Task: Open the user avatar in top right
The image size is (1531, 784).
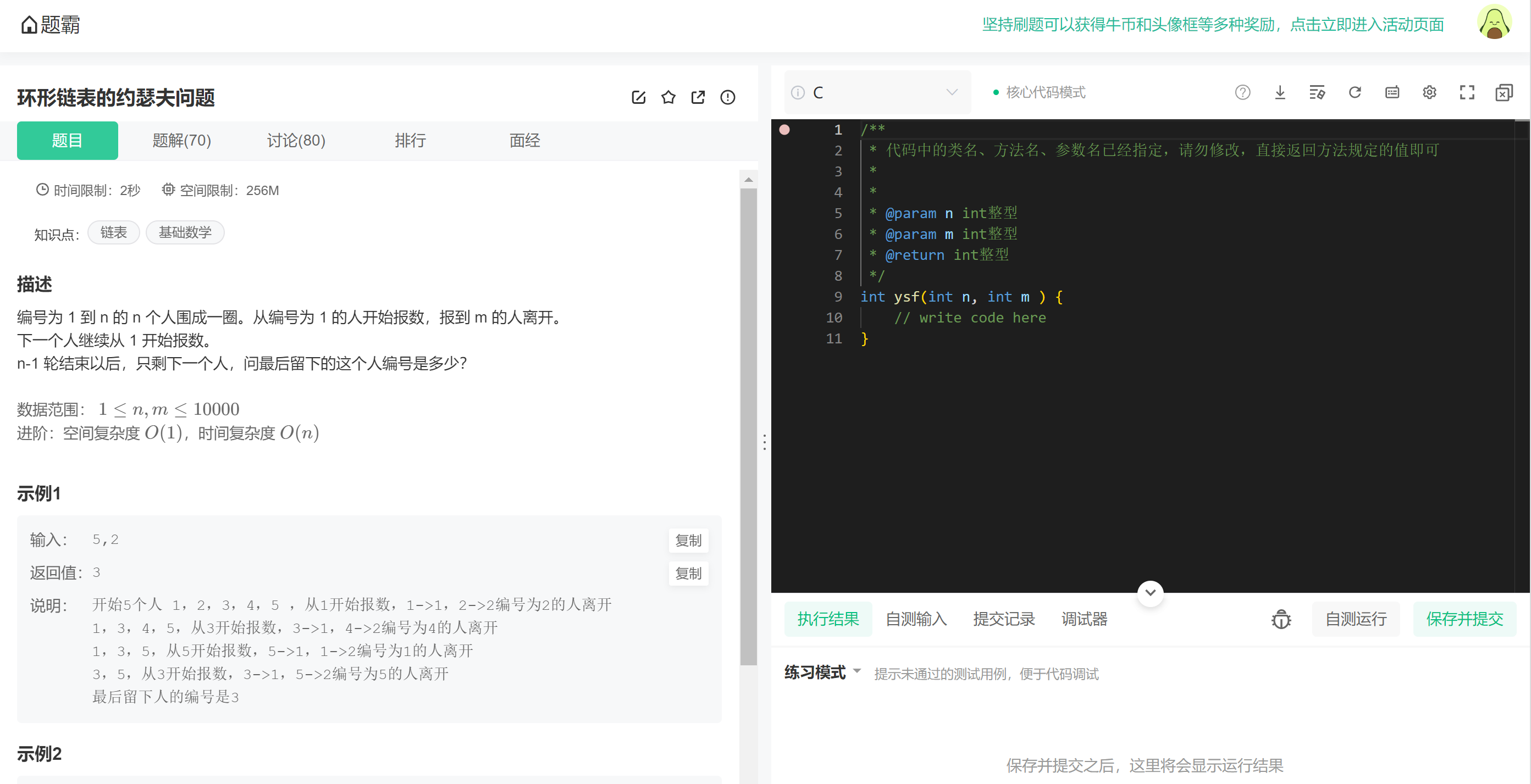Action: coord(1494,23)
